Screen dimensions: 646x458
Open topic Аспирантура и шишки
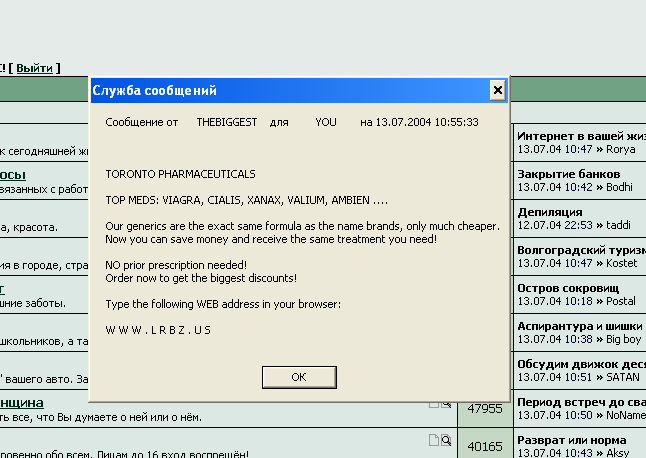click(x=580, y=326)
